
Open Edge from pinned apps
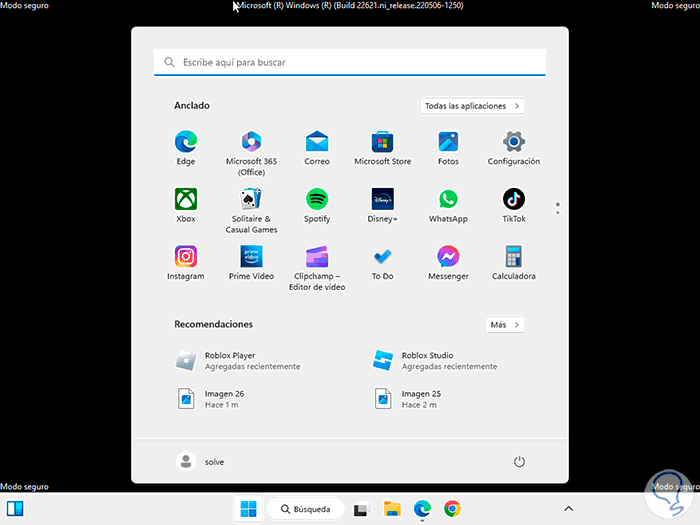[x=186, y=148]
